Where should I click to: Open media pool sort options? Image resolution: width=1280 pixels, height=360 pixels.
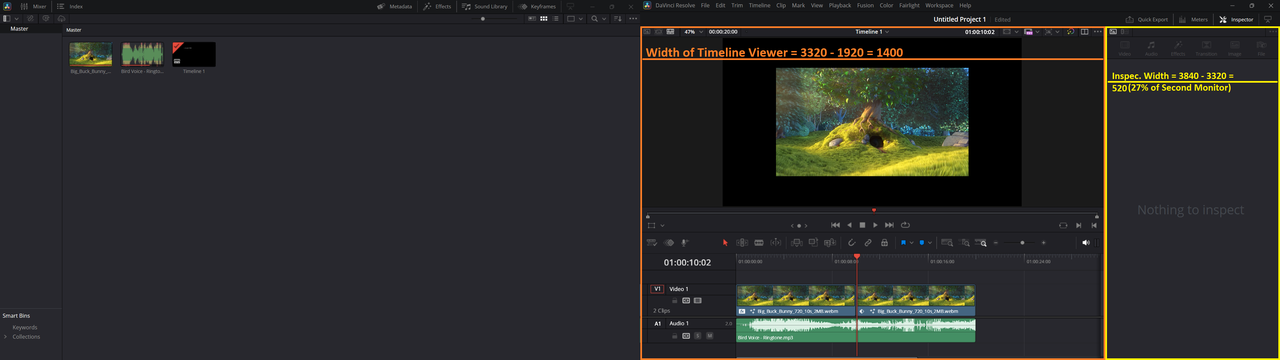617,18
